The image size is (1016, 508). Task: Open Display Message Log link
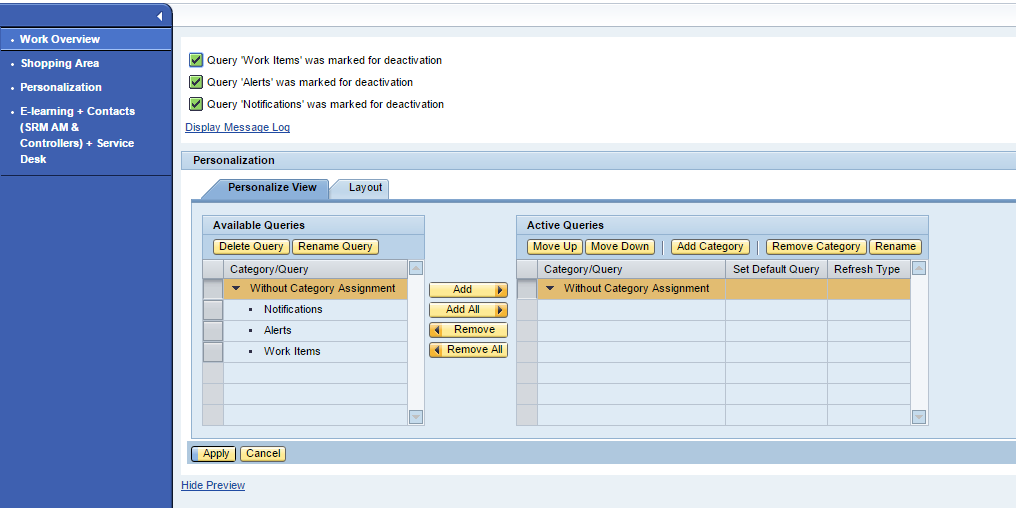click(x=237, y=128)
